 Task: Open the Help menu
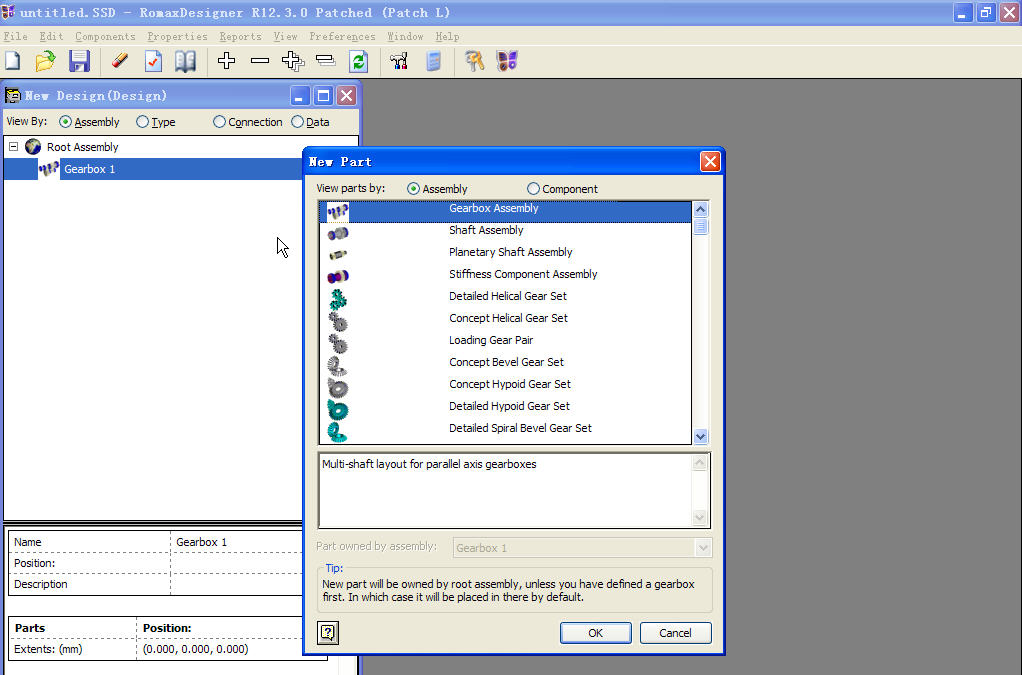(447, 36)
